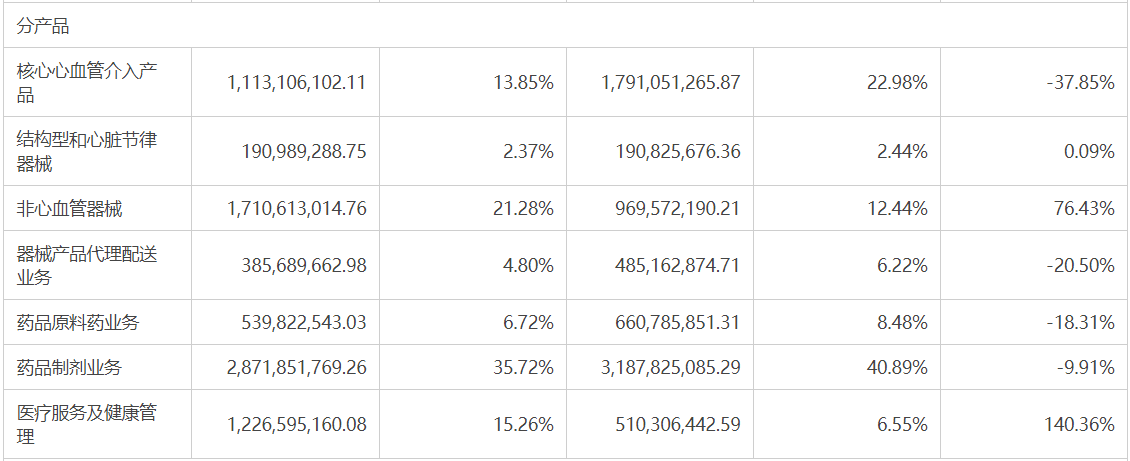Click the value 1,113,106,102.11

[297, 82]
